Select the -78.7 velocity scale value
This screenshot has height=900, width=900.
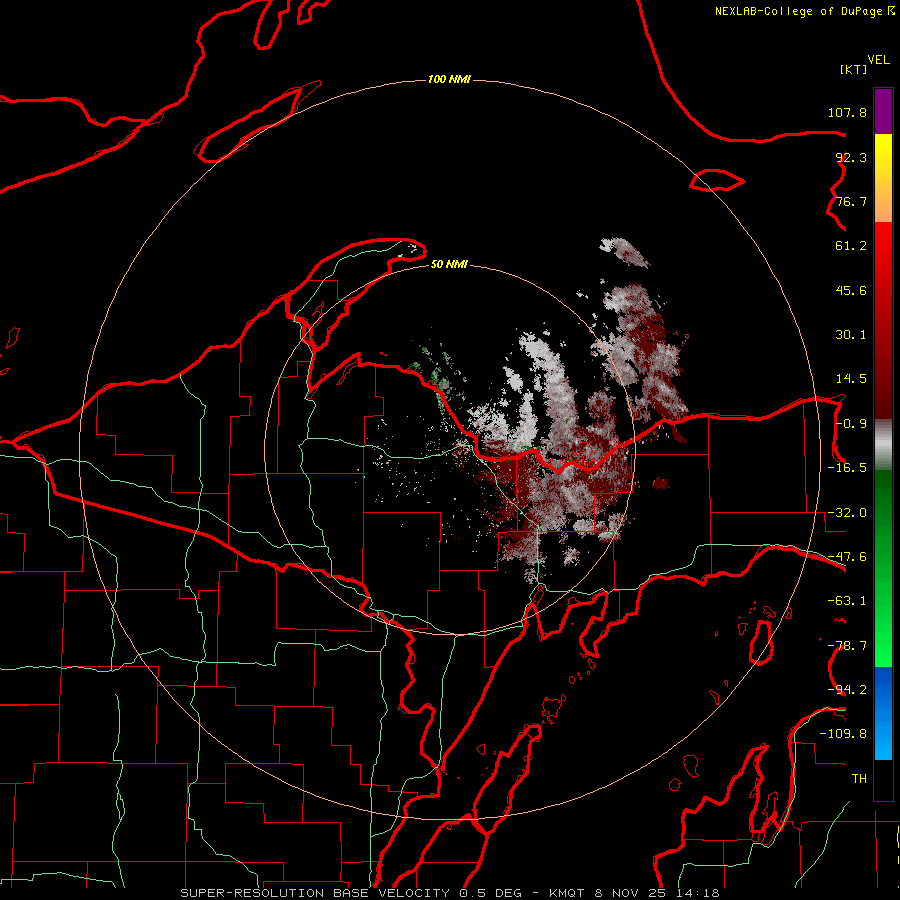(x=847, y=646)
